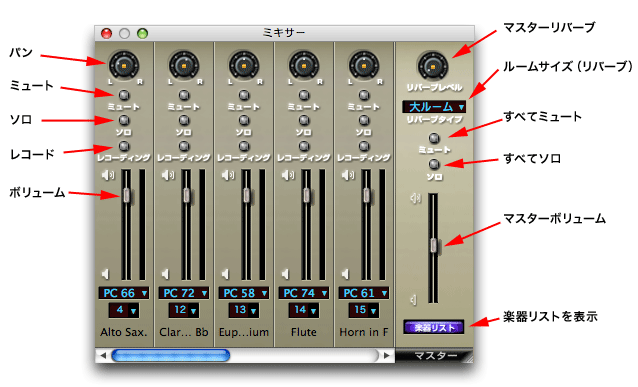Open the PC 66 program dropdown
The image size is (638, 387).
point(124,293)
